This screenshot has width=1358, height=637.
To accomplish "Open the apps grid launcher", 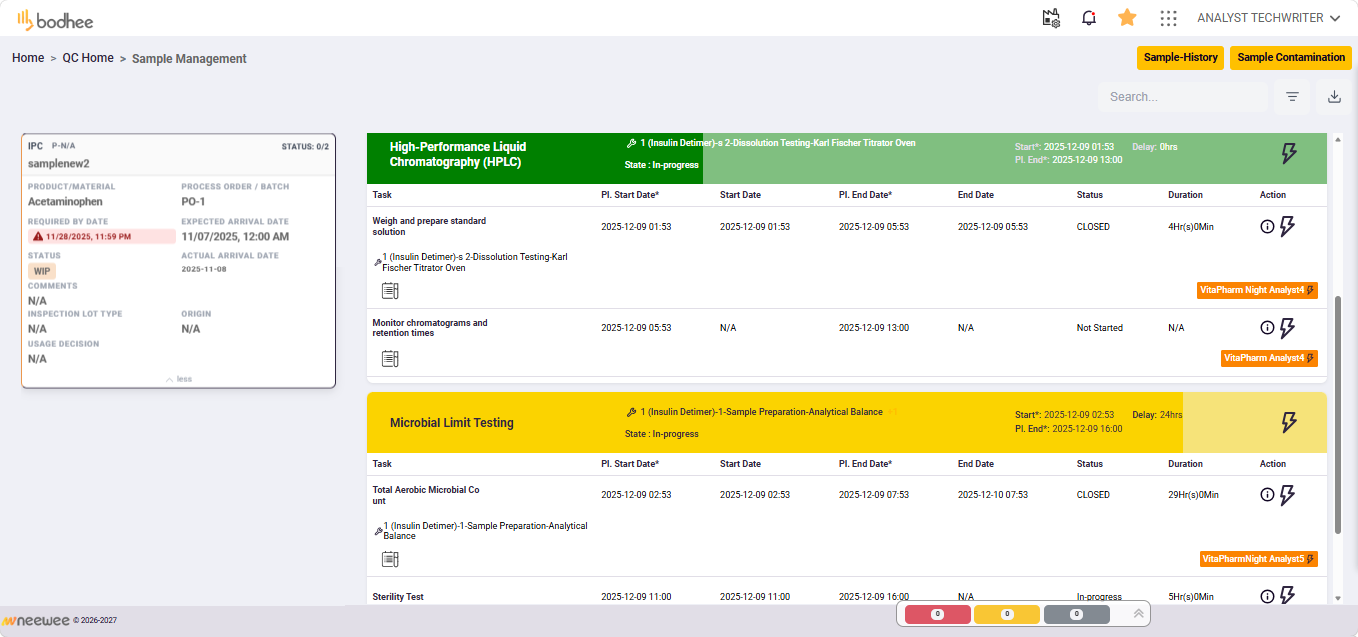I will pos(1168,18).
